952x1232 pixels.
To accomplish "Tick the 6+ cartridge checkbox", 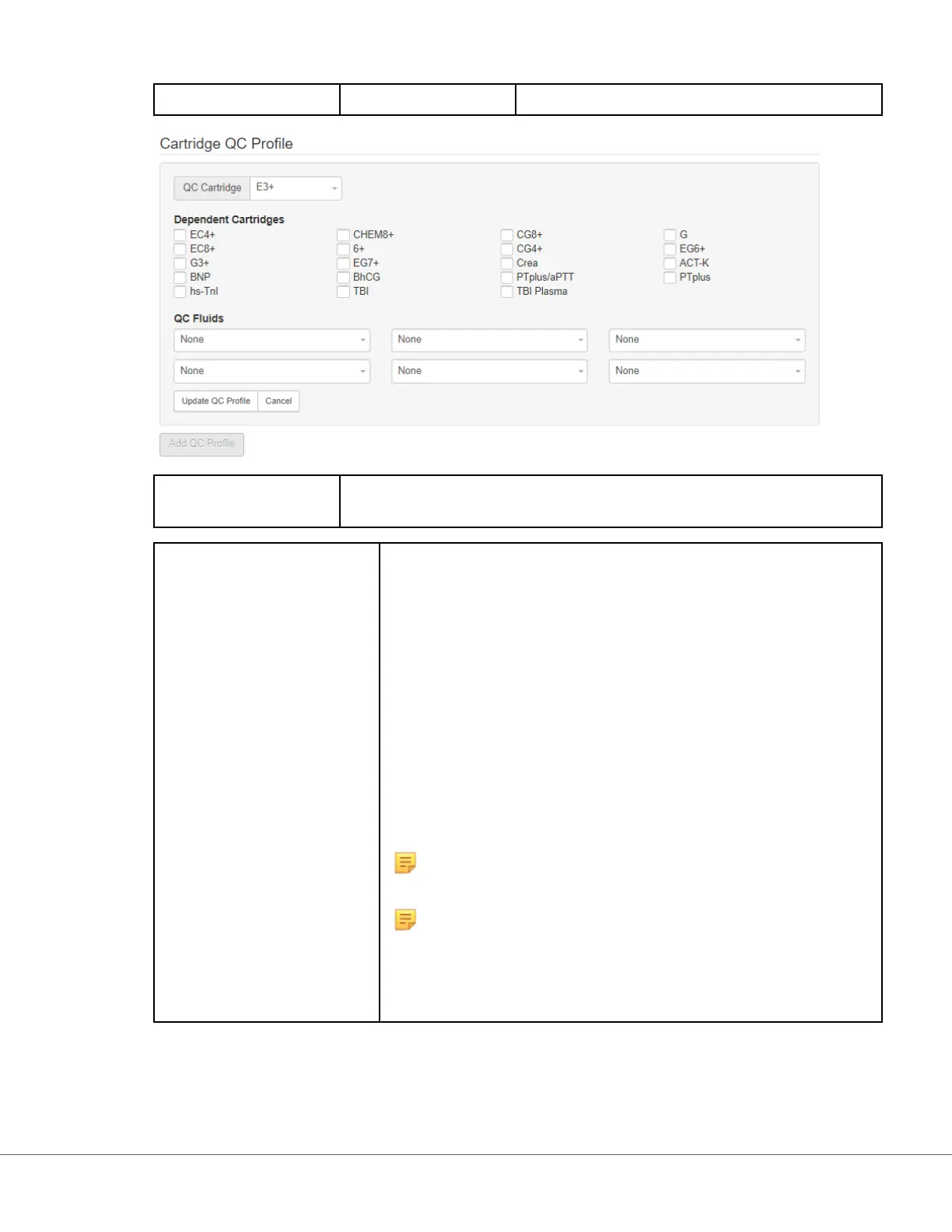I will pos(343,249).
